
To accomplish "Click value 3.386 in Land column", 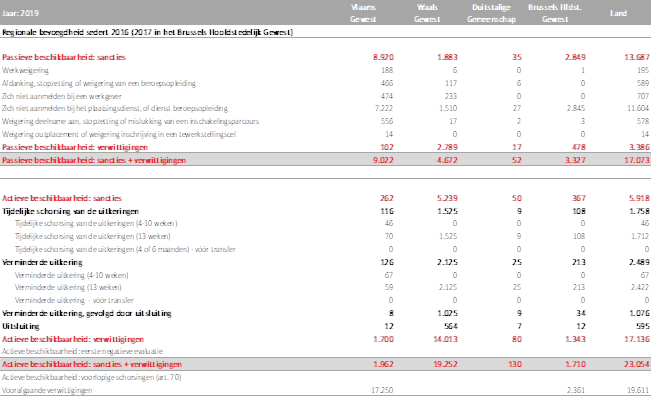I will (x=639, y=147).
